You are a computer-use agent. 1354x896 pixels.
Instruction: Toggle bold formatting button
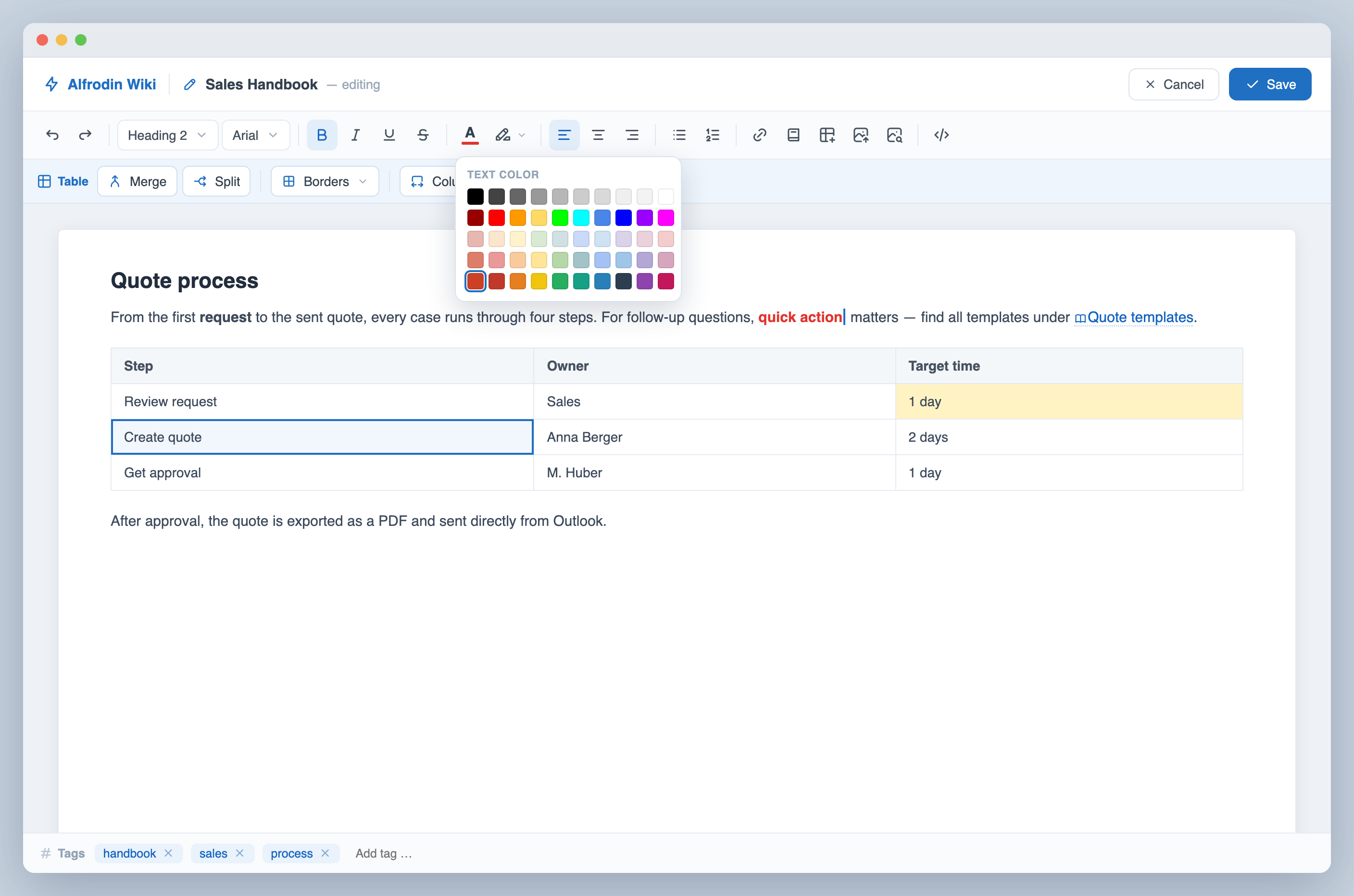tap(322, 135)
